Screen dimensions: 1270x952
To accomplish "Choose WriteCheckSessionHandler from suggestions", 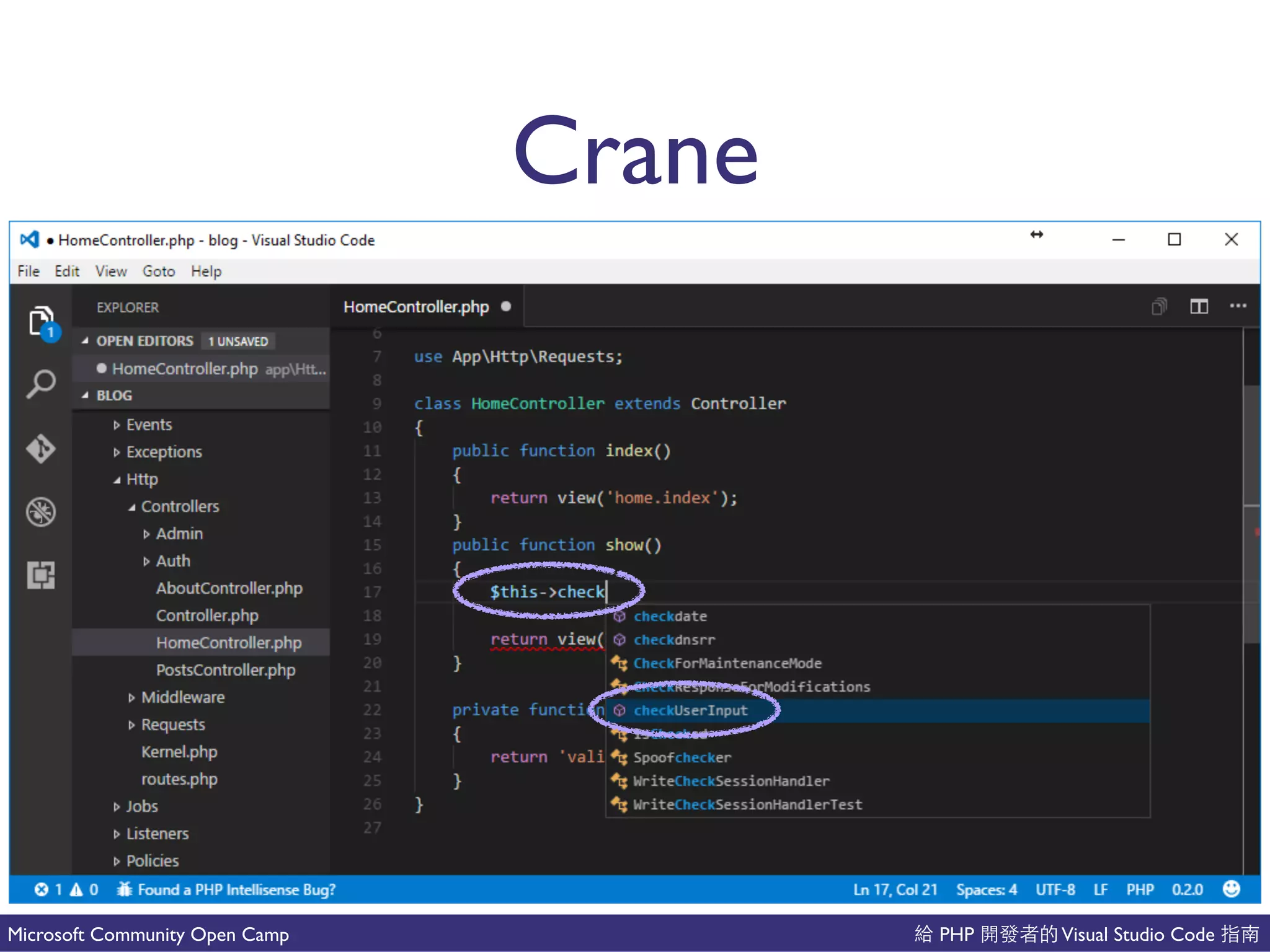I will pyautogui.click(x=877, y=781).
